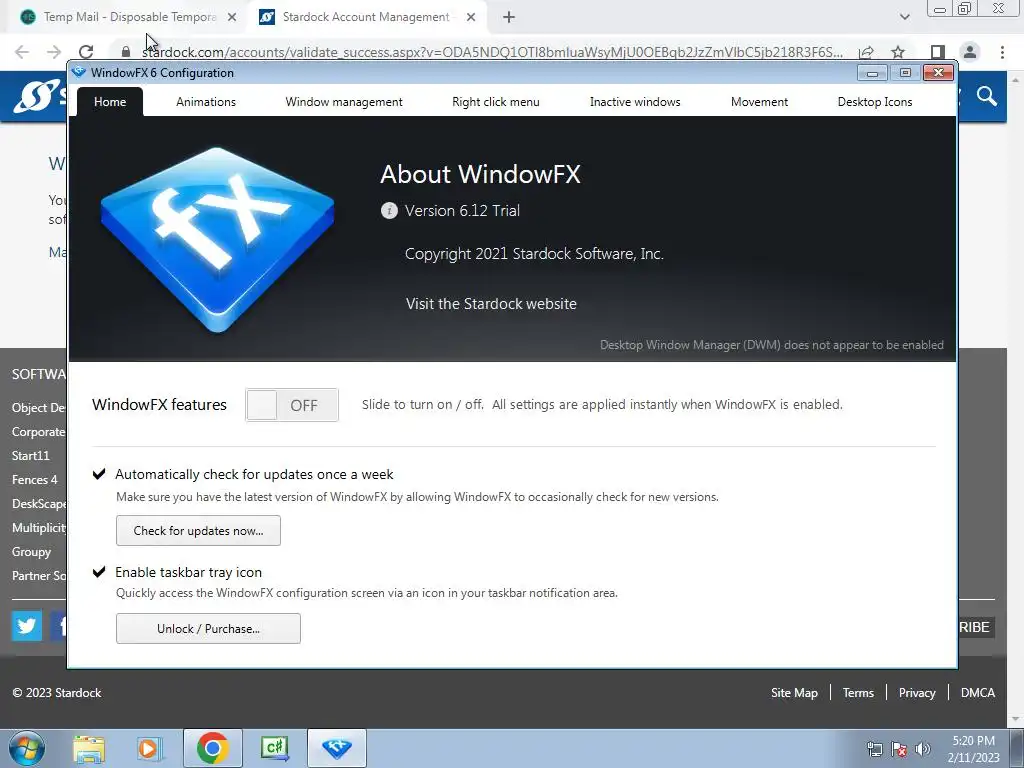This screenshot has height=768, width=1024.
Task: Click the browser page scrollbar down arrow
Action: tap(1015, 720)
